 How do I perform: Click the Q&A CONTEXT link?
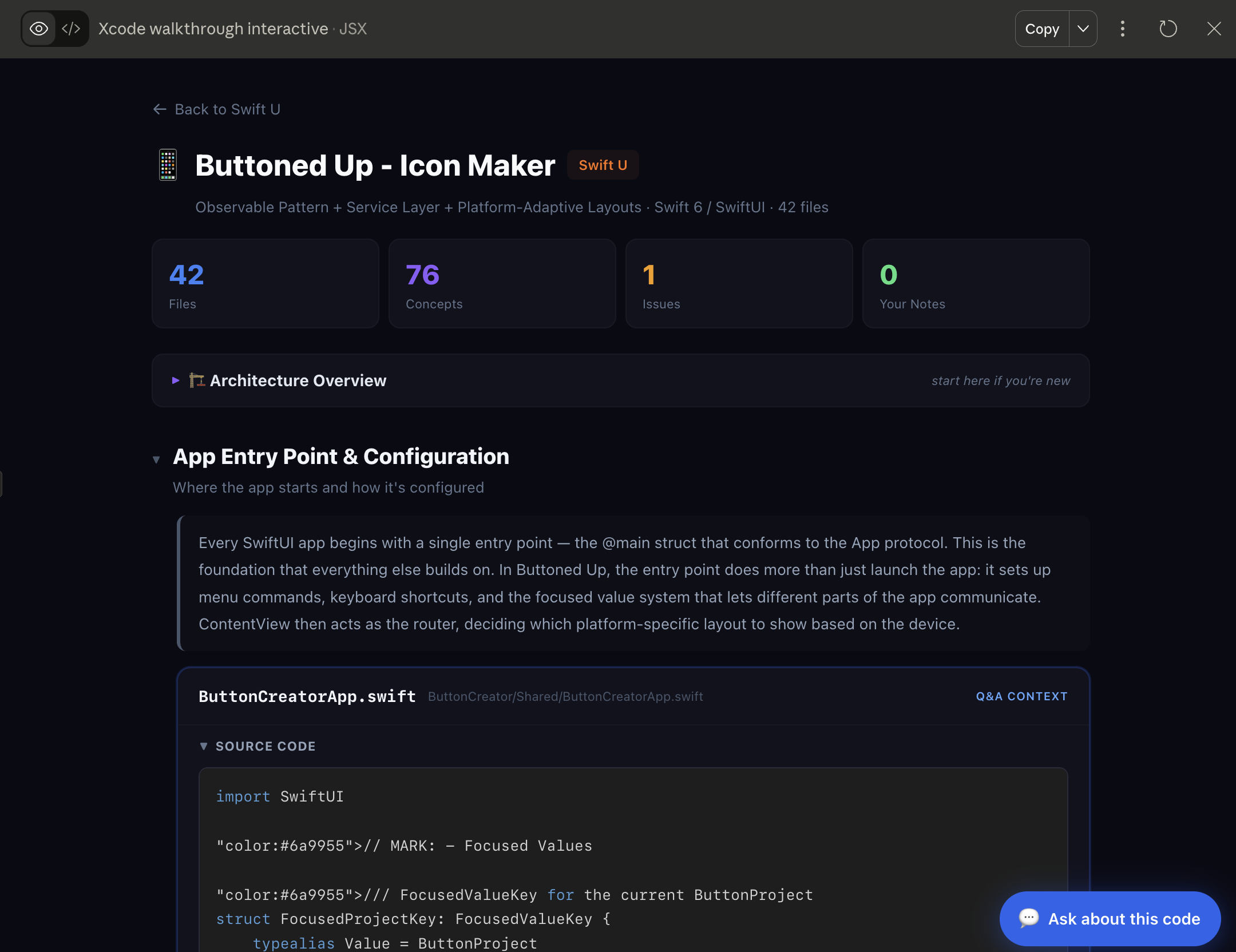pyautogui.click(x=1021, y=696)
